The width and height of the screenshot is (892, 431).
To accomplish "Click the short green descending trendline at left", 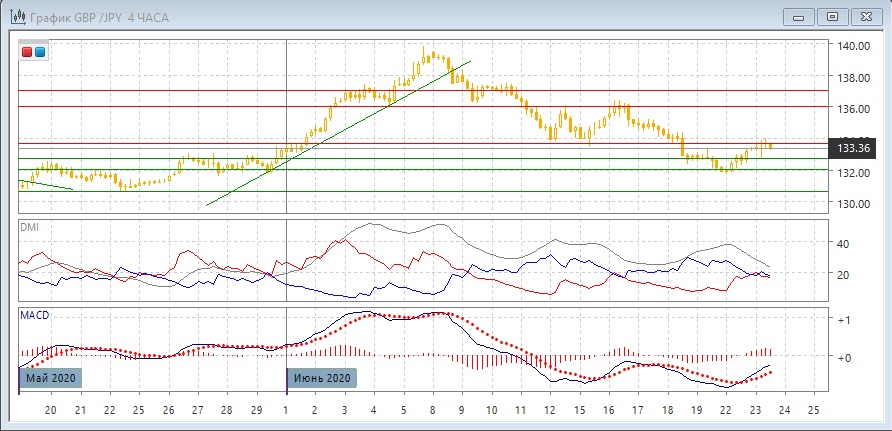I will tap(48, 185).
